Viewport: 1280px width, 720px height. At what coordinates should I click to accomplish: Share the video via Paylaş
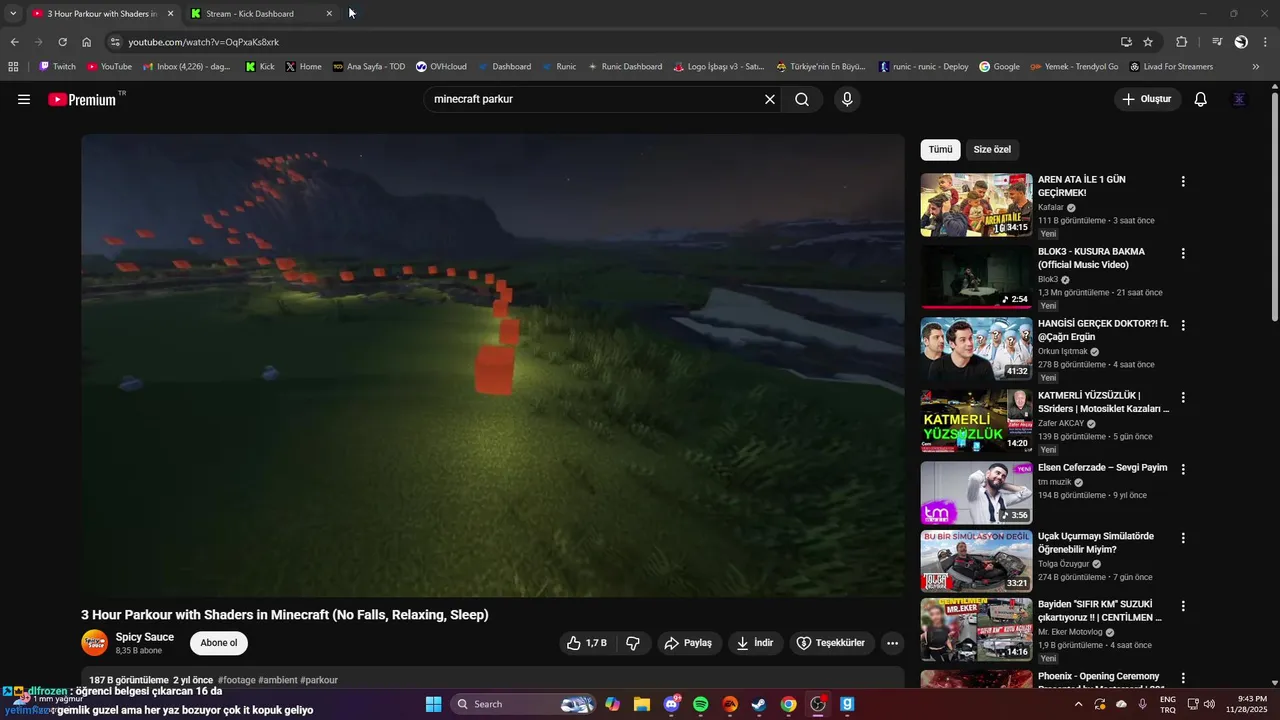coord(689,643)
